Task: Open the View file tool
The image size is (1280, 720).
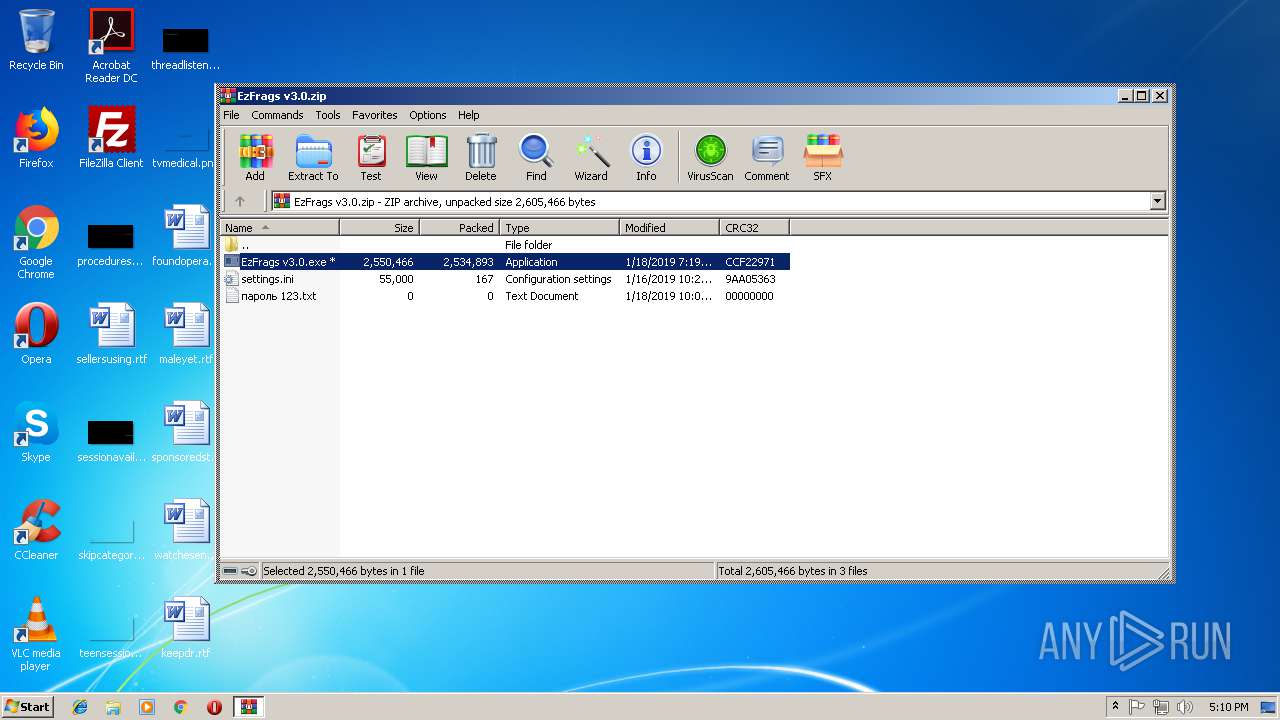Action: point(426,158)
